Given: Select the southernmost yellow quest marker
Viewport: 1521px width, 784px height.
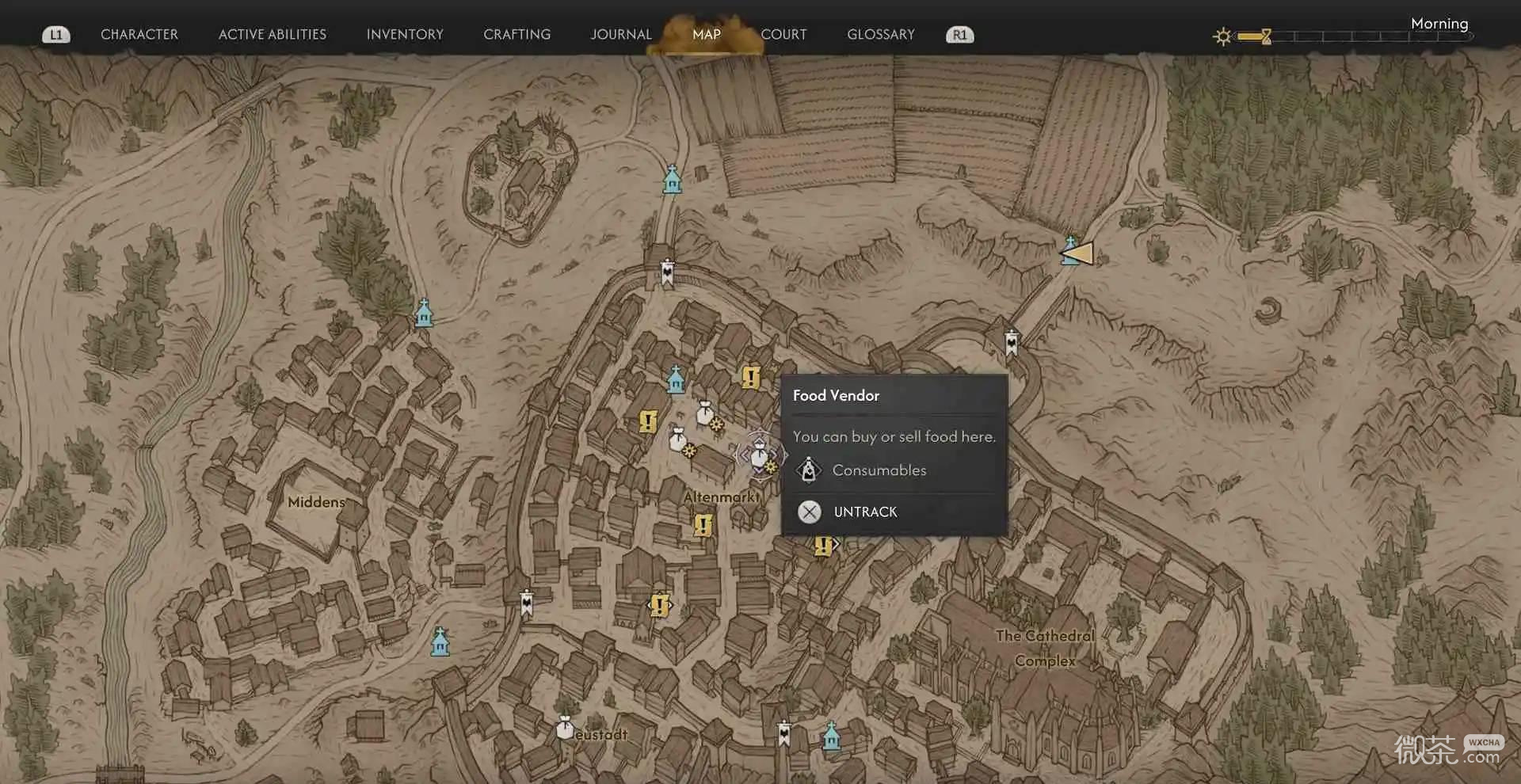Looking at the screenshot, I should click(x=659, y=606).
